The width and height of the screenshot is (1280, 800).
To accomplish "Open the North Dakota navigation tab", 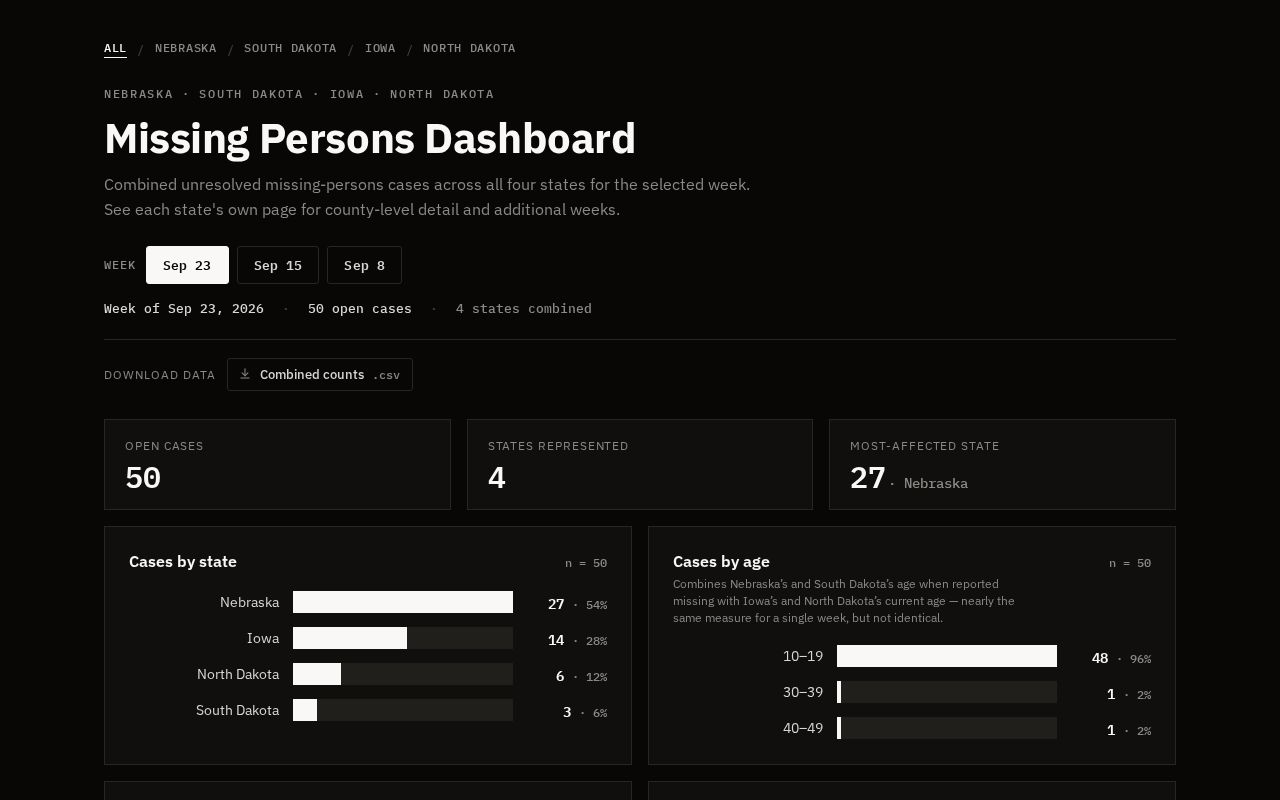I will [469, 48].
